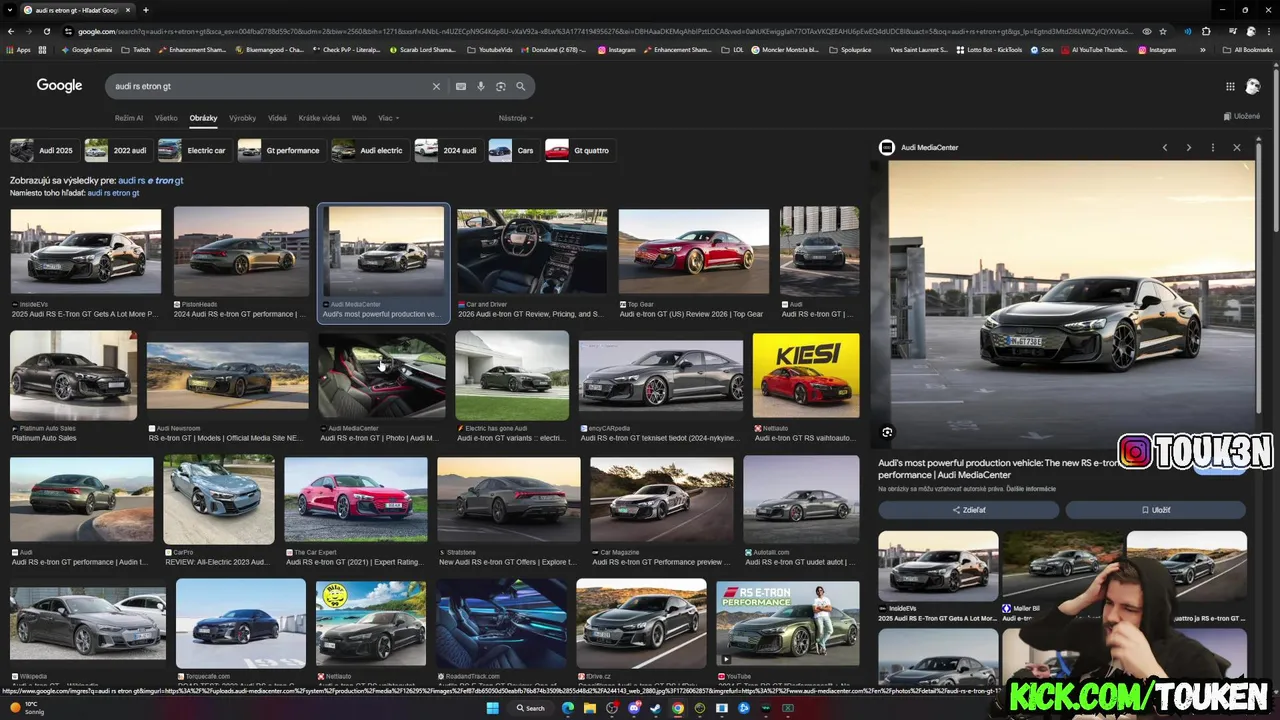
Task: Switch to the Videá tab
Action: click(x=278, y=118)
